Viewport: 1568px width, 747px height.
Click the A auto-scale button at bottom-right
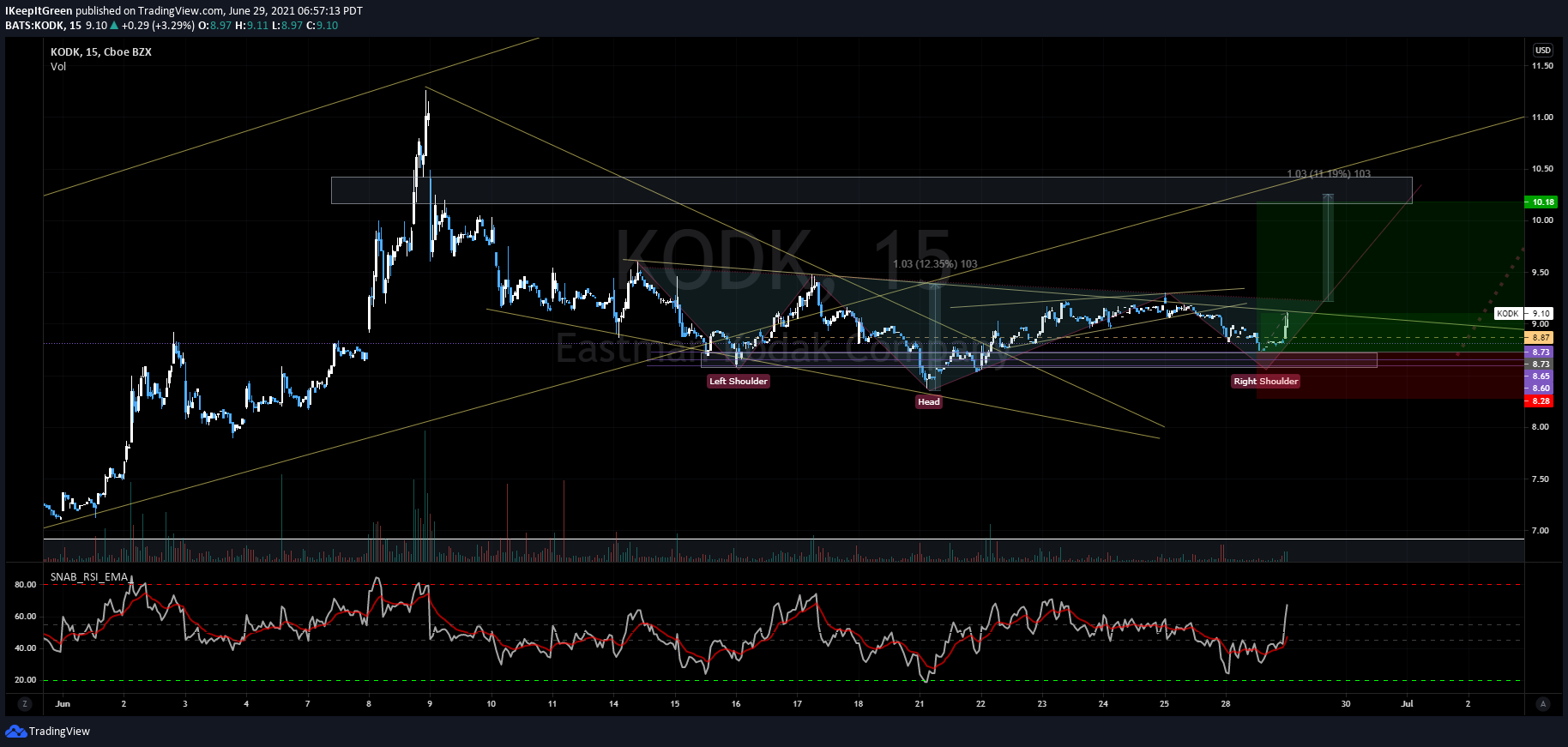click(1543, 703)
